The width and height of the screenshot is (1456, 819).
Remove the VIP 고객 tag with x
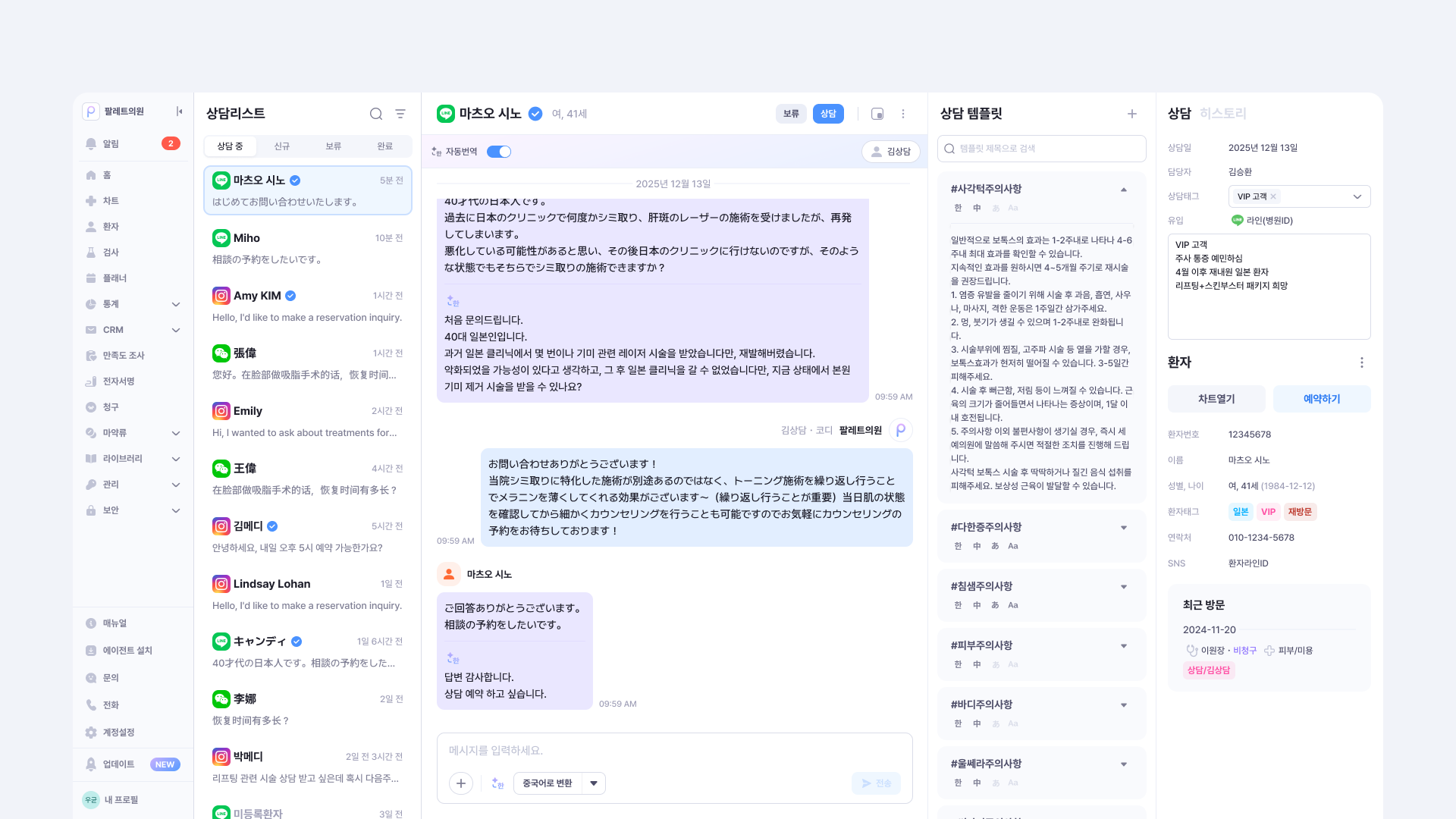1274,196
